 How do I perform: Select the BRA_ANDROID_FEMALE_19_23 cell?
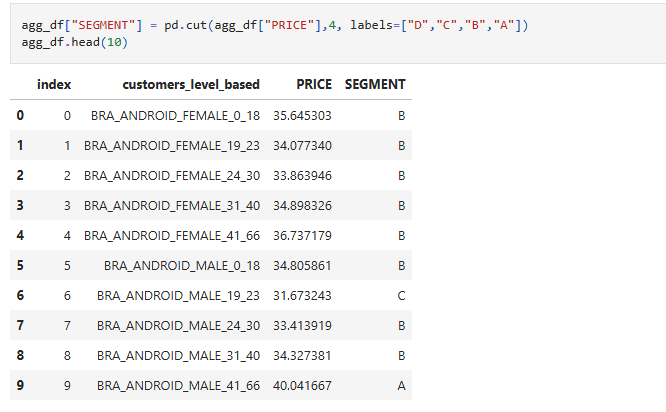pos(172,145)
